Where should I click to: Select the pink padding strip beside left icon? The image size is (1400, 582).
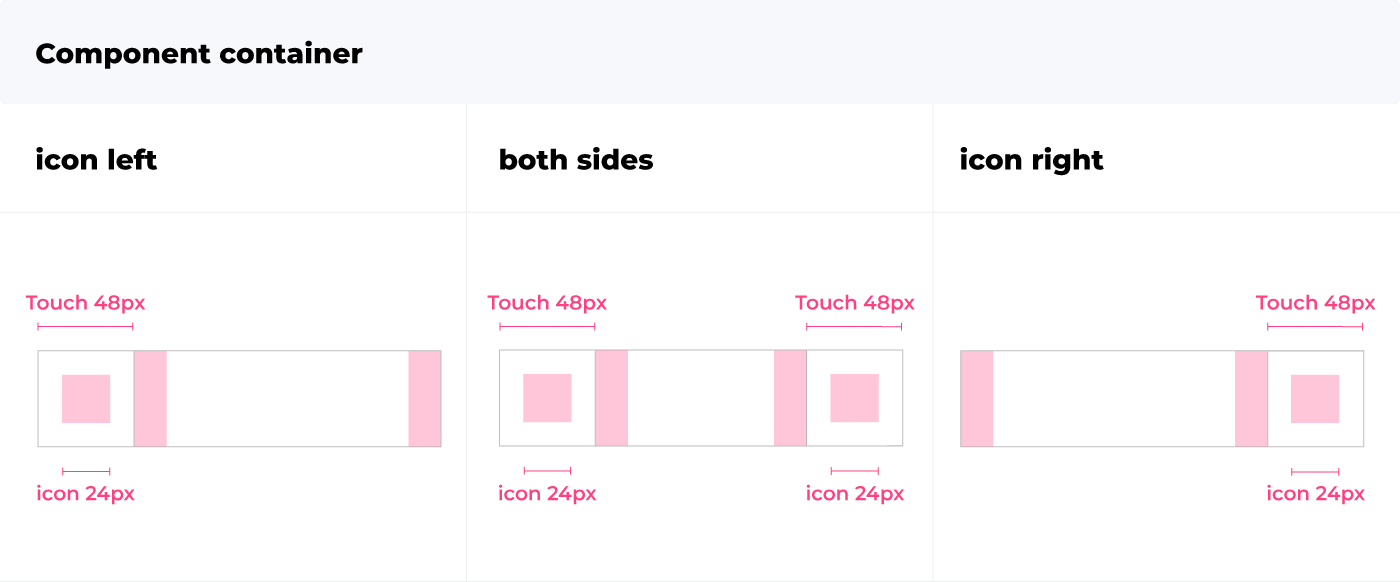(x=150, y=398)
